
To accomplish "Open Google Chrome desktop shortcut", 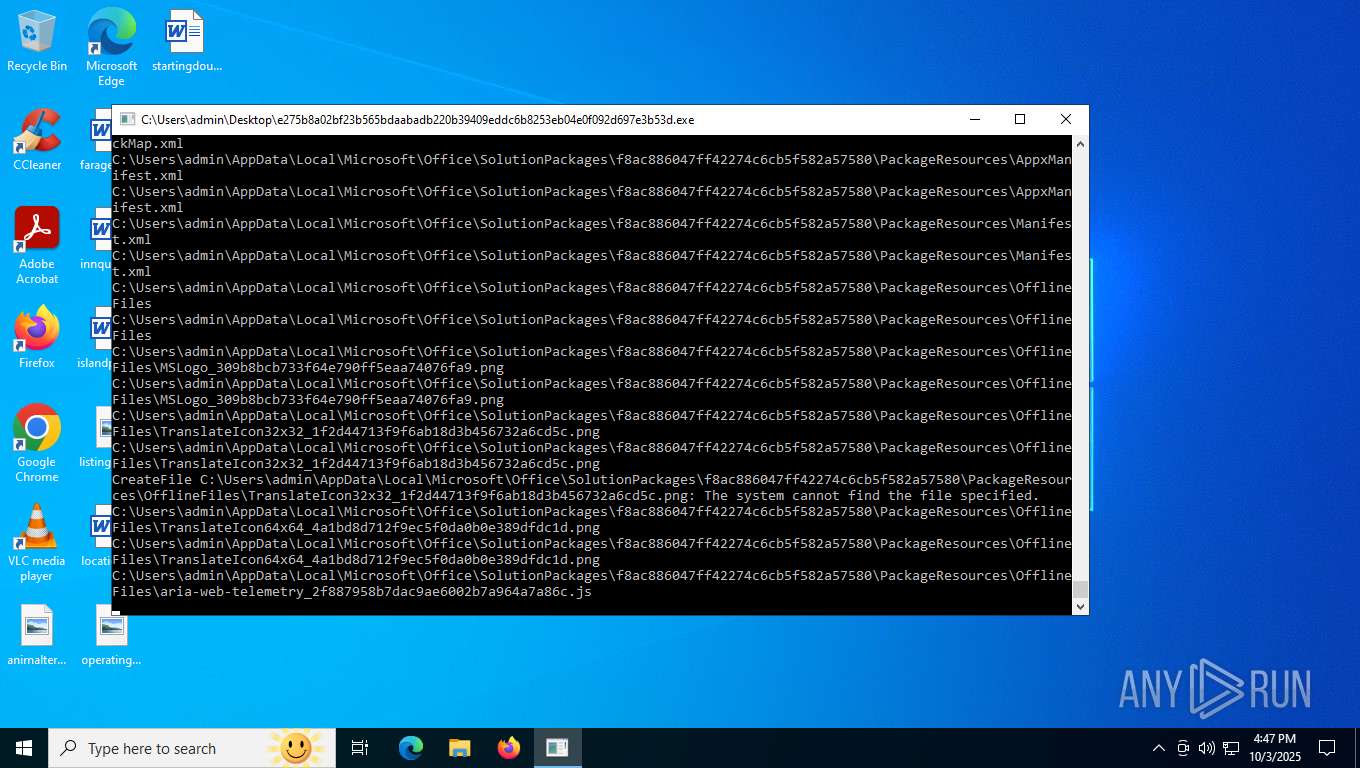I will (37, 444).
